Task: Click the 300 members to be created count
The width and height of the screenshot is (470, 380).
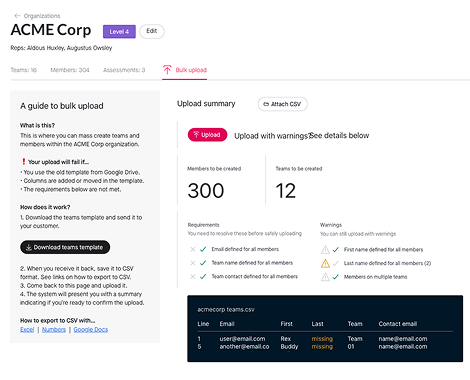Action: (x=206, y=191)
